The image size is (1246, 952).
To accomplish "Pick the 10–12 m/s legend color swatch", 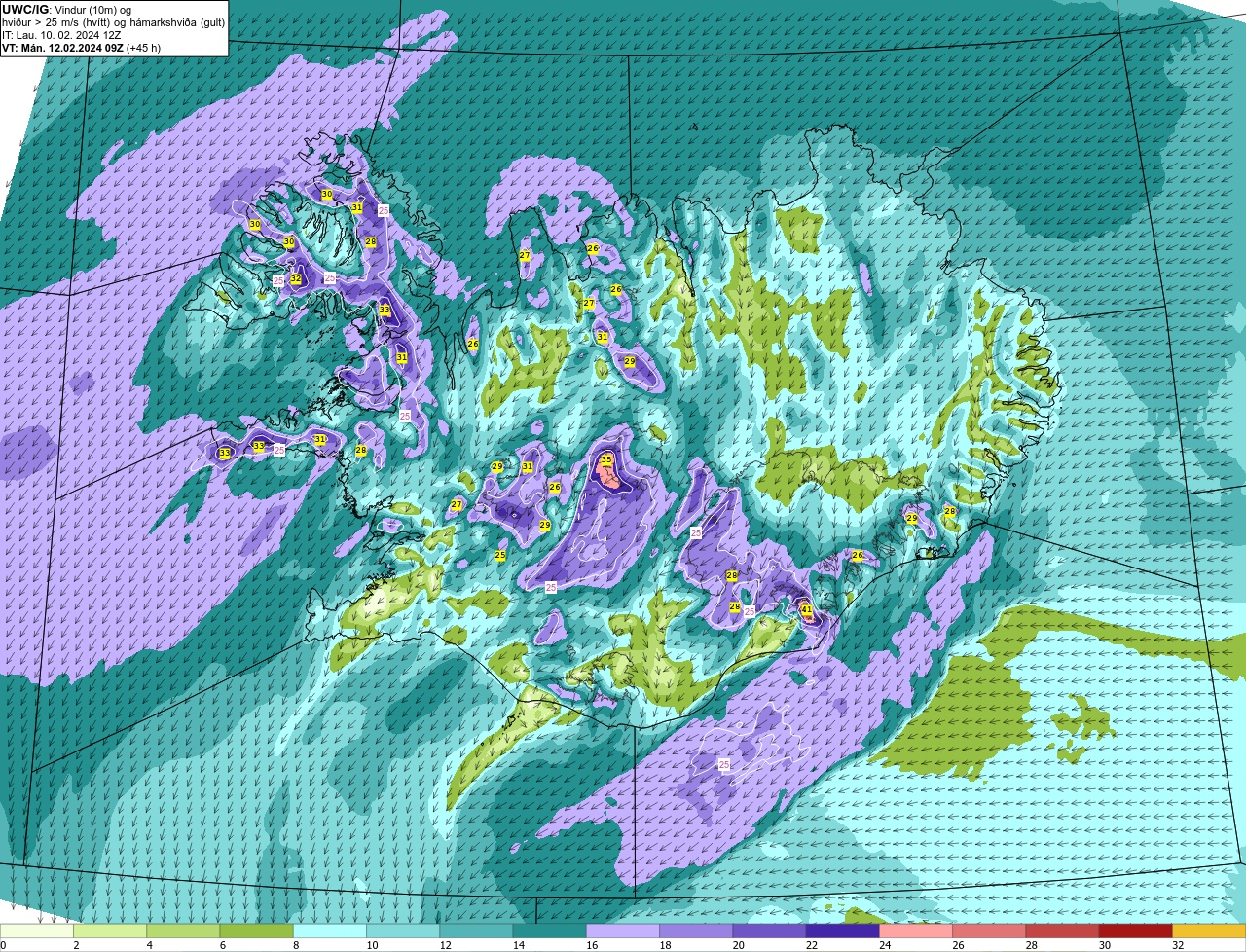I will pos(404,931).
